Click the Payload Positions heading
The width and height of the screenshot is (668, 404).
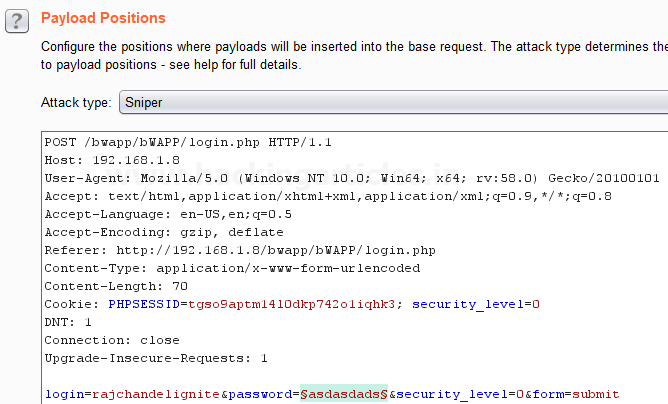(103, 18)
